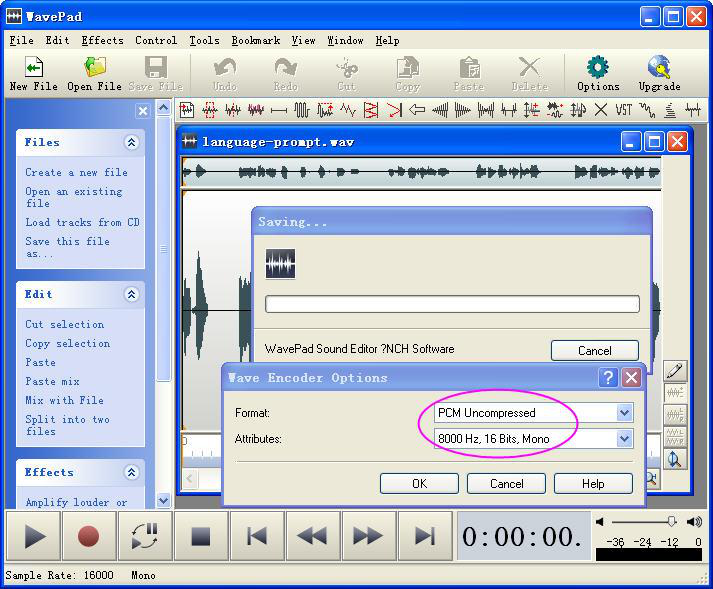Click the sidebar scrollbar down arrow
Screen dimensions: 713x589
tap(164, 501)
